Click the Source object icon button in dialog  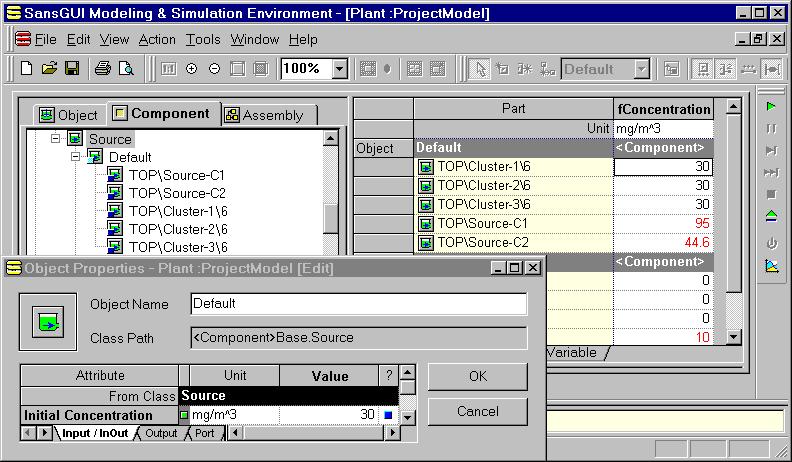[47, 321]
